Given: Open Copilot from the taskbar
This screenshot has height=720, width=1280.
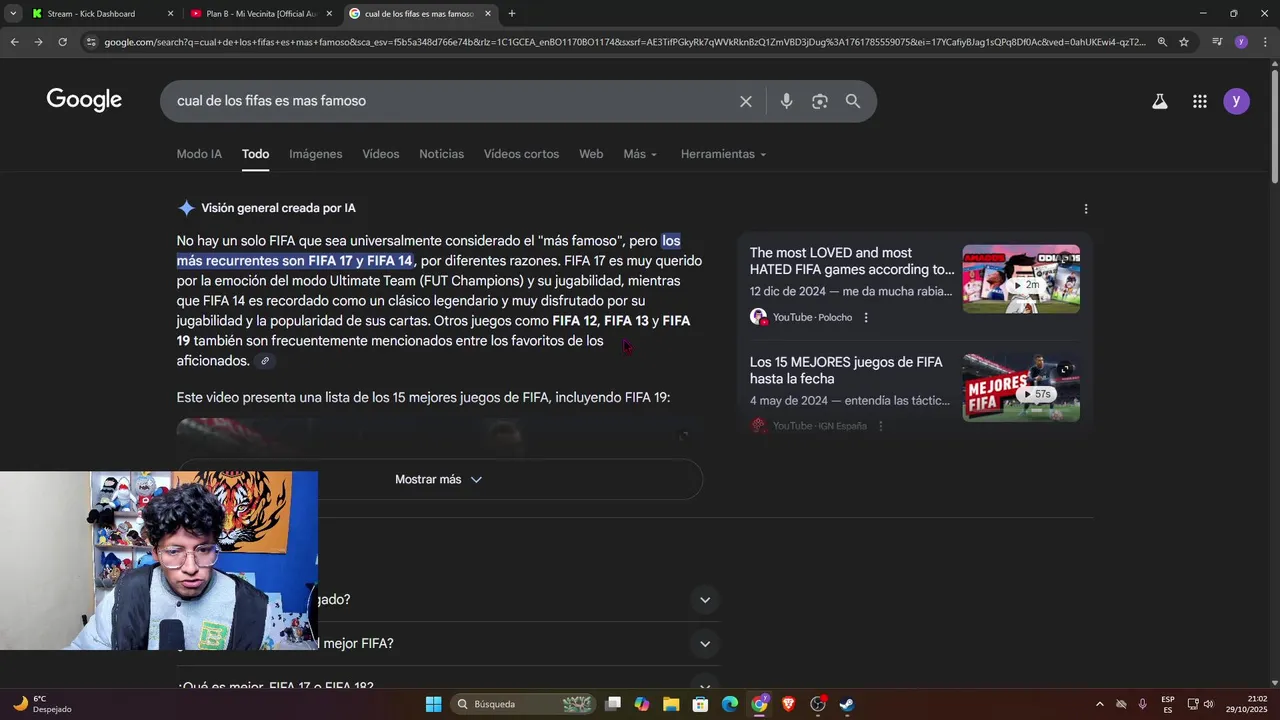Looking at the screenshot, I should pyautogui.click(x=642, y=704).
